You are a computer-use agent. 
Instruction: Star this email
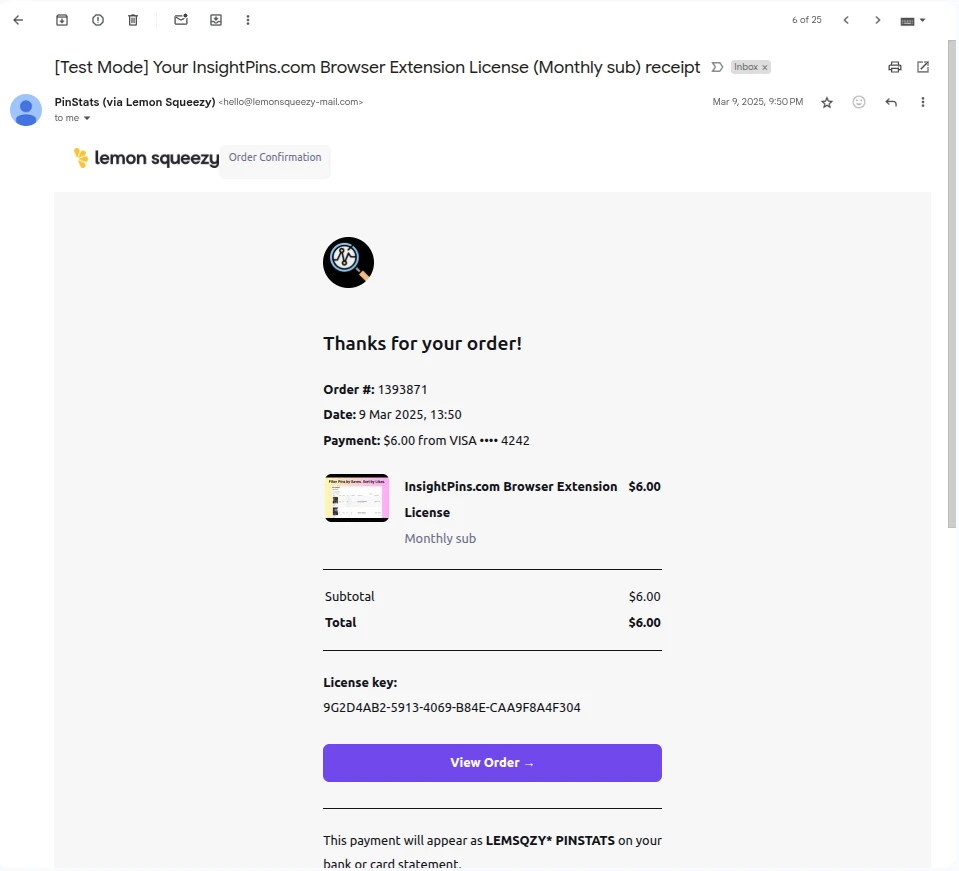pyautogui.click(x=827, y=102)
